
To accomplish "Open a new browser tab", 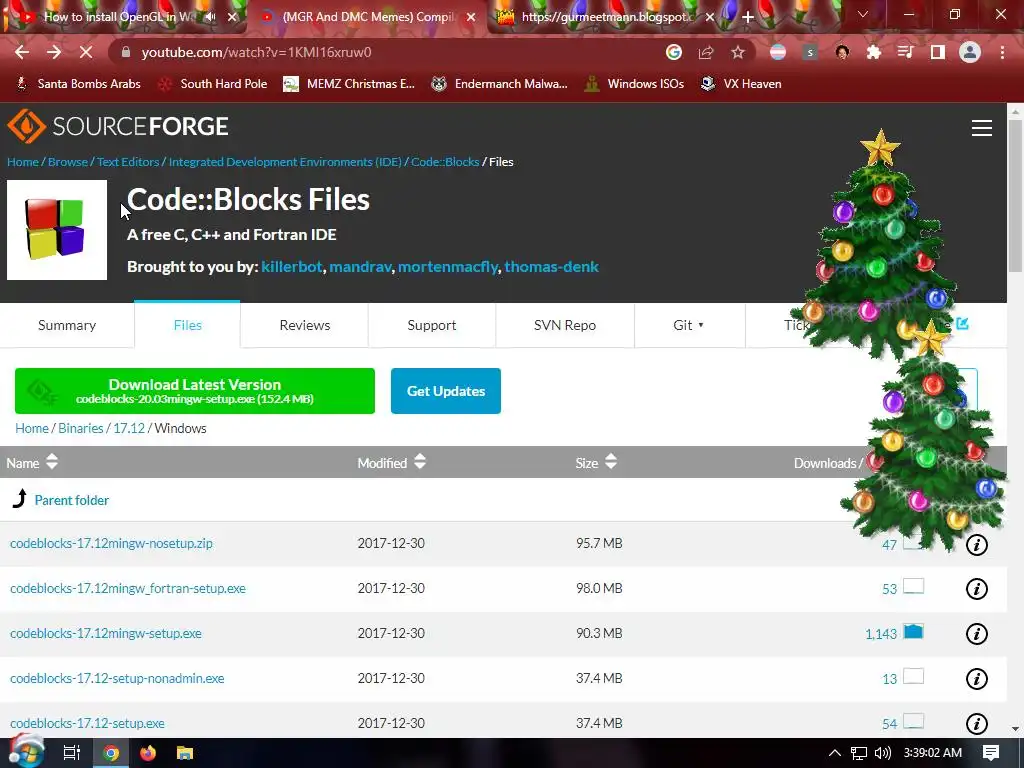I will pos(748,17).
